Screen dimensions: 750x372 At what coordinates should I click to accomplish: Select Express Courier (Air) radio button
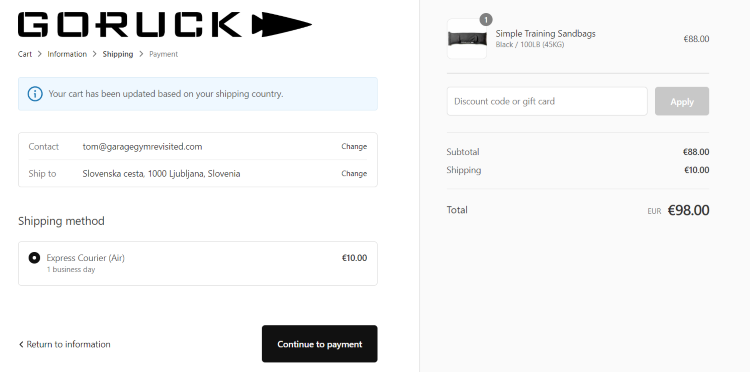coord(34,258)
